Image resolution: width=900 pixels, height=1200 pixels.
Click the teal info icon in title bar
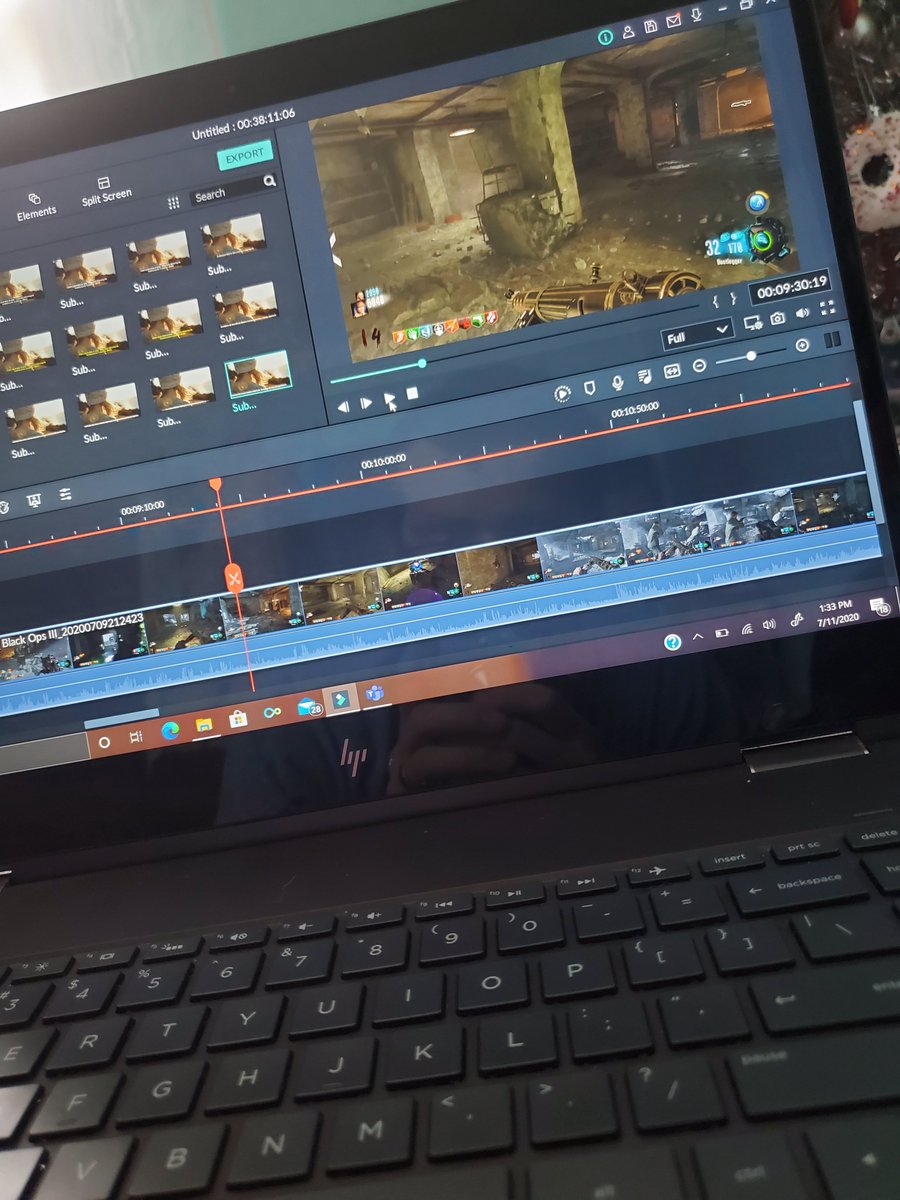coord(604,37)
